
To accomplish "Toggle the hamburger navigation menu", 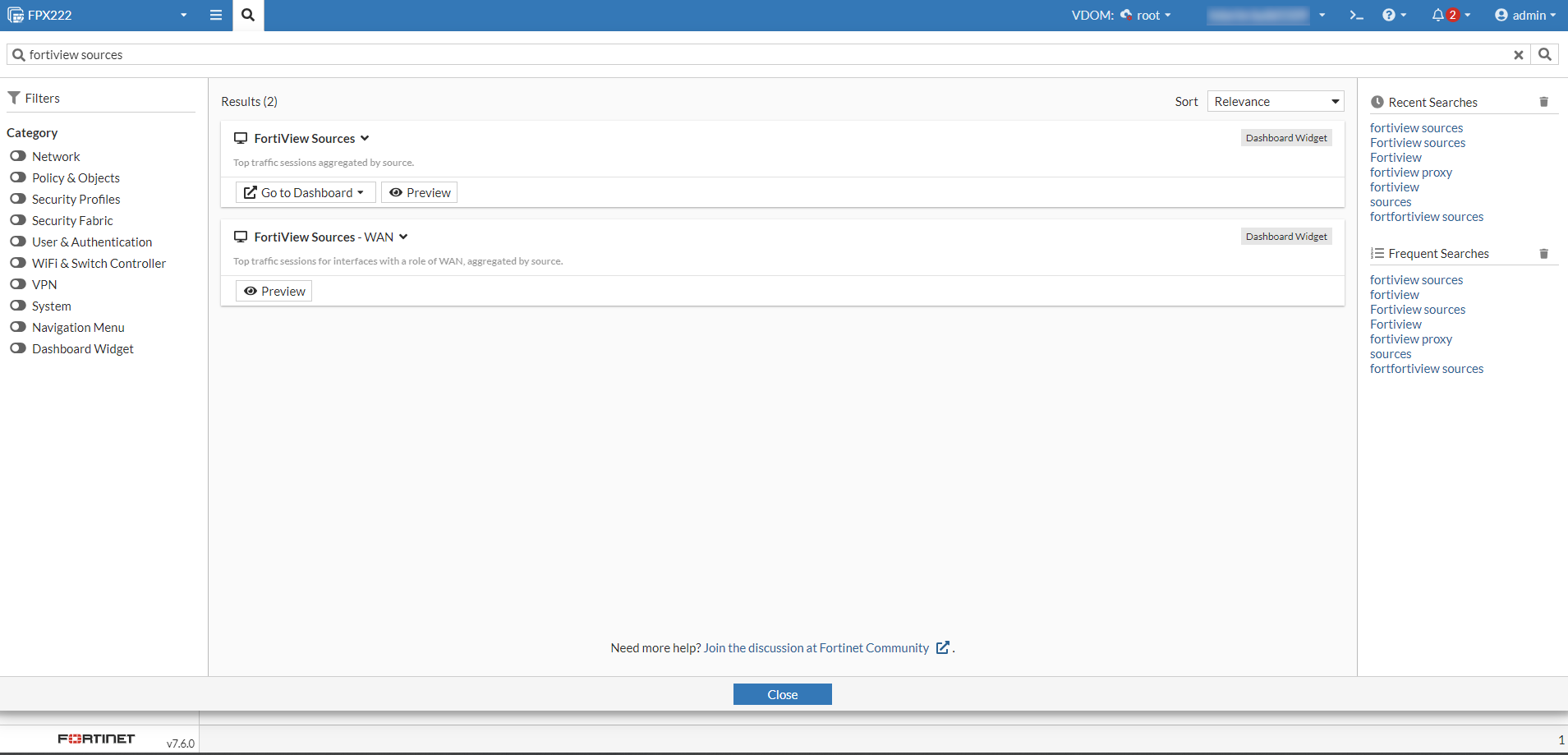I will [x=216, y=15].
